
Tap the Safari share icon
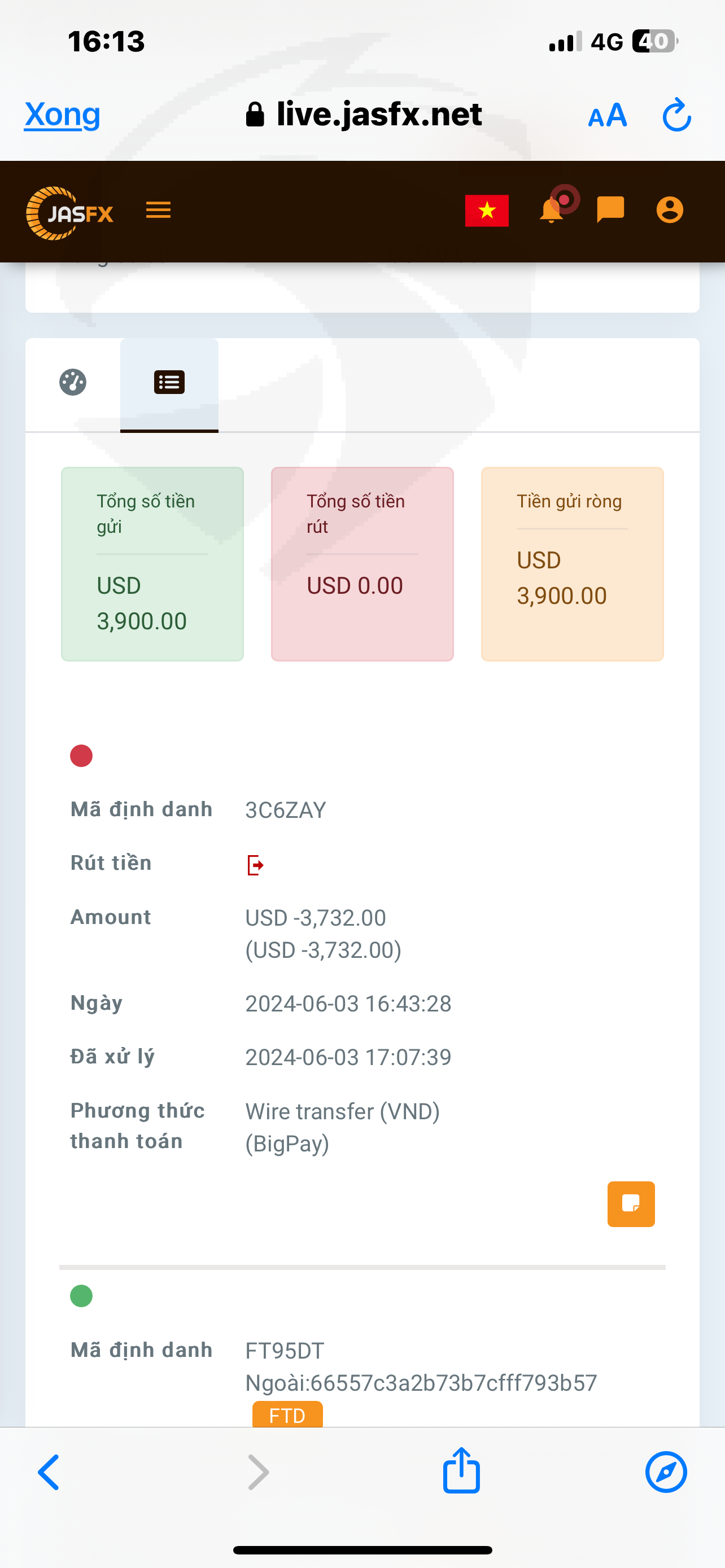(461, 1470)
